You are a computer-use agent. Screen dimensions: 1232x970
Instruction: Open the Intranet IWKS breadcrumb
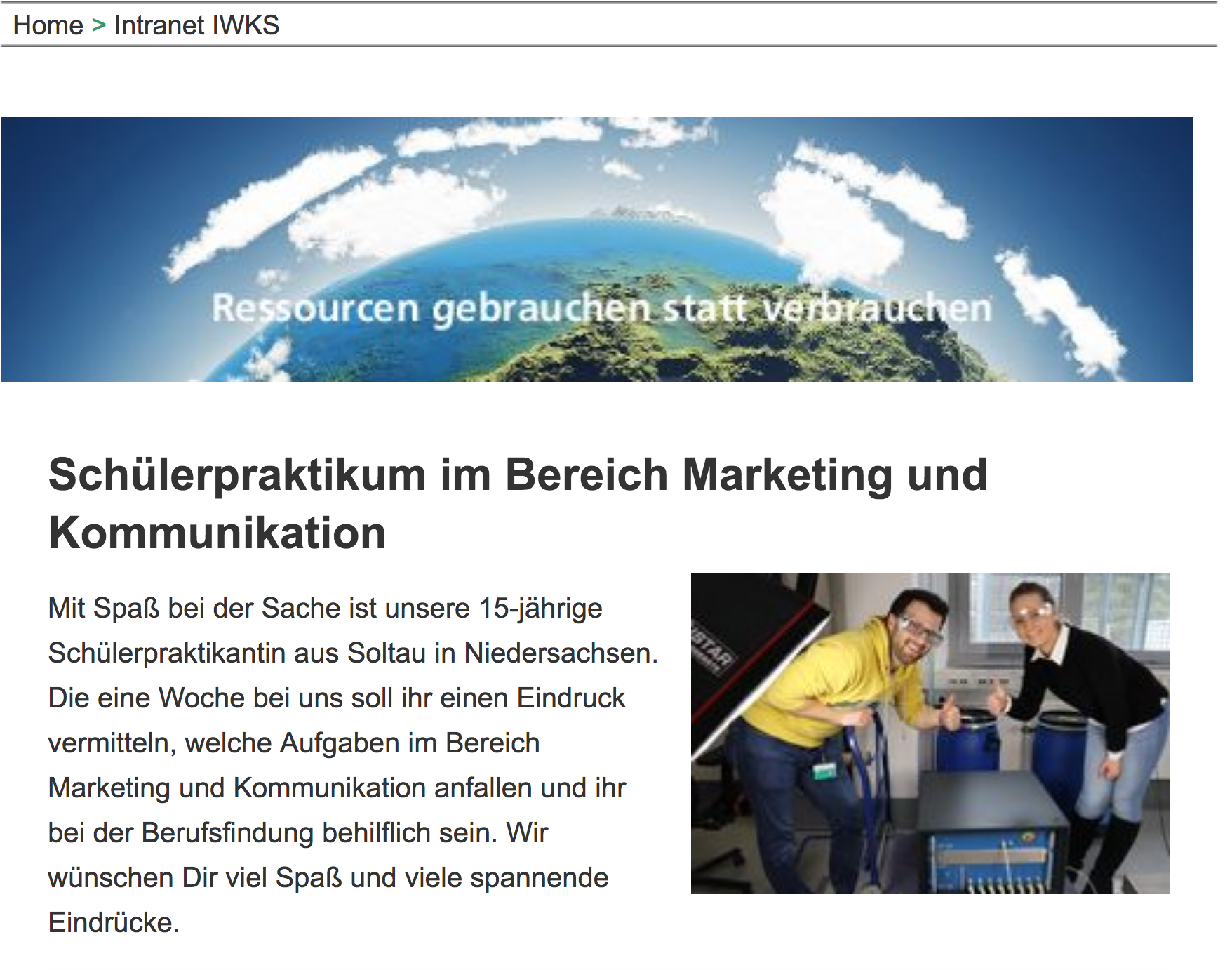[196, 25]
